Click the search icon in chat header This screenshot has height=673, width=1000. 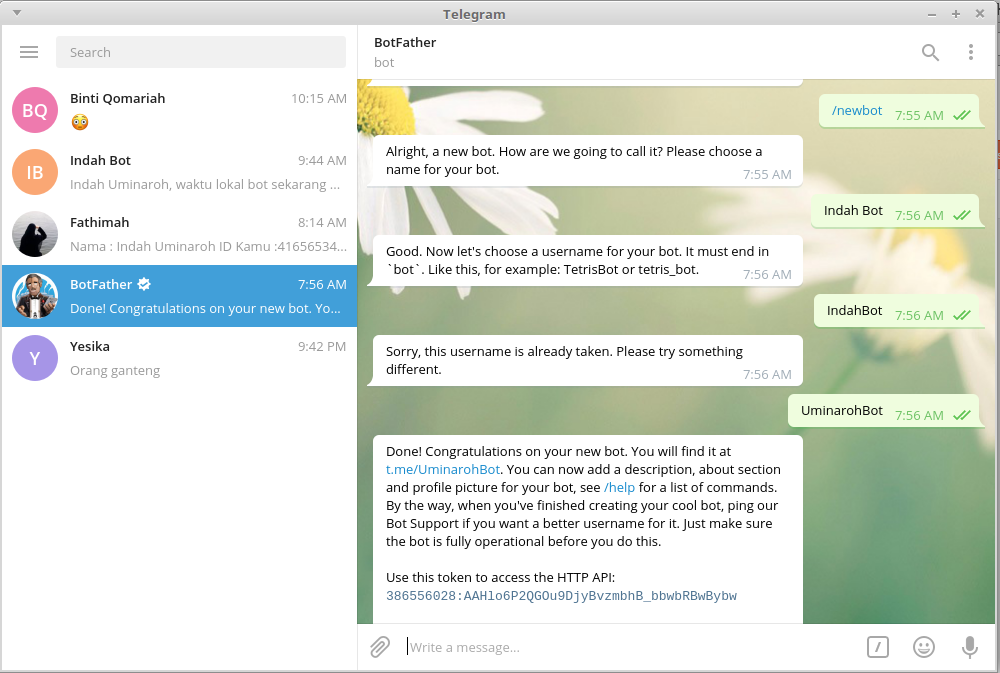pyautogui.click(x=930, y=52)
